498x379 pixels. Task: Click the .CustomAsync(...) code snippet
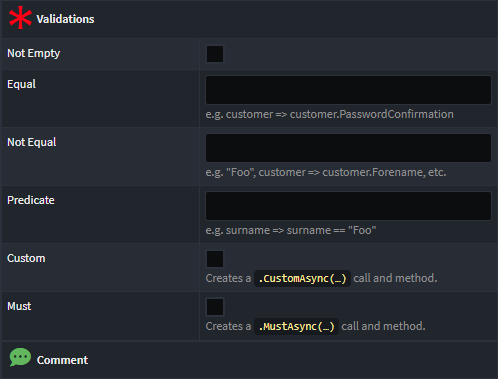(x=302, y=278)
